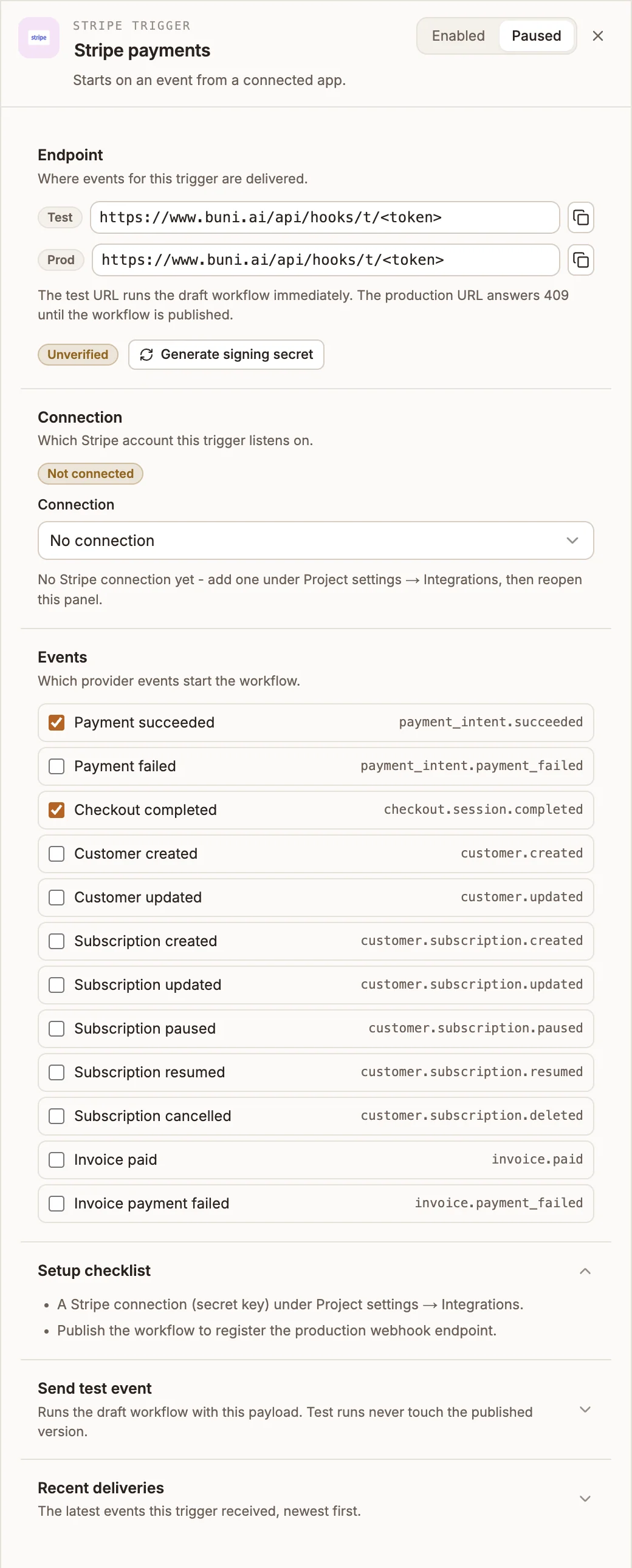Close the Stripe trigger panel
Viewport: 632px width, 1568px height.
coord(598,36)
